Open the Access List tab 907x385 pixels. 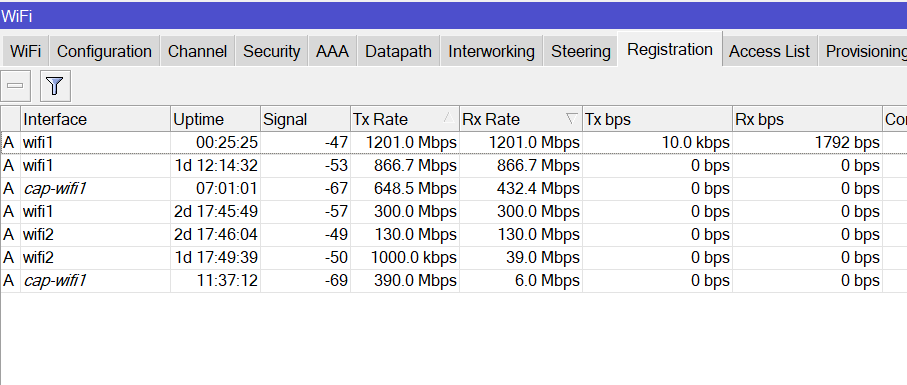[x=769, y=51]
